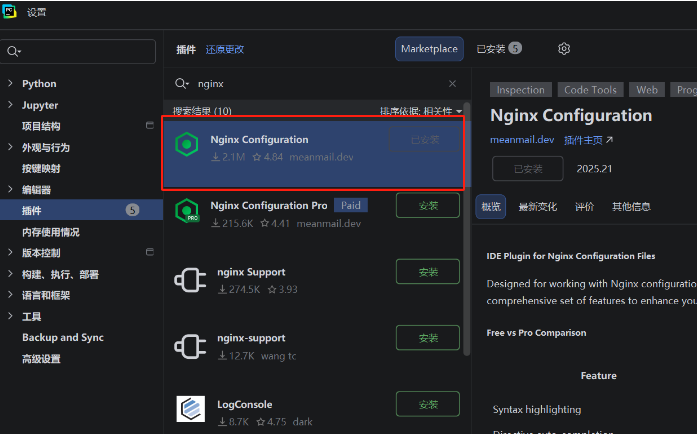The width and height of the screenshot is (697, 434).
Task: Click the plugin settings gear icon
Action: point(564,49)
